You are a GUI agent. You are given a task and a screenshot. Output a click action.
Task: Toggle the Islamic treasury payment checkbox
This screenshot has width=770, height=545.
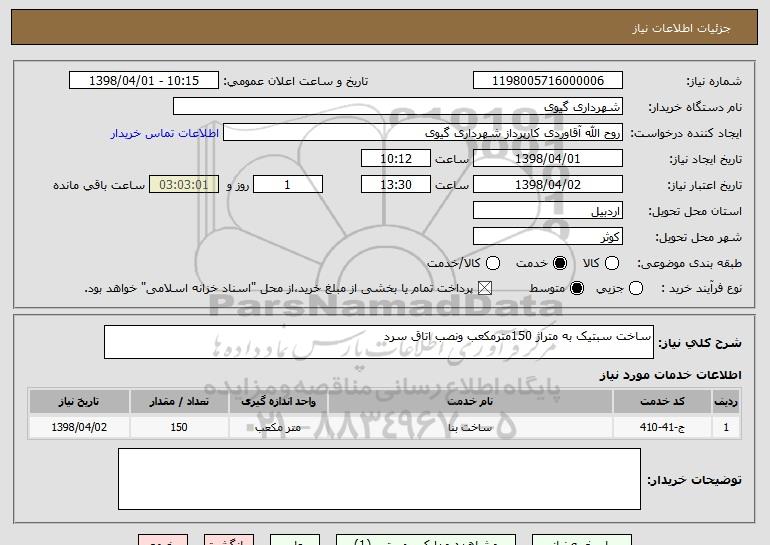click(485, 288)
